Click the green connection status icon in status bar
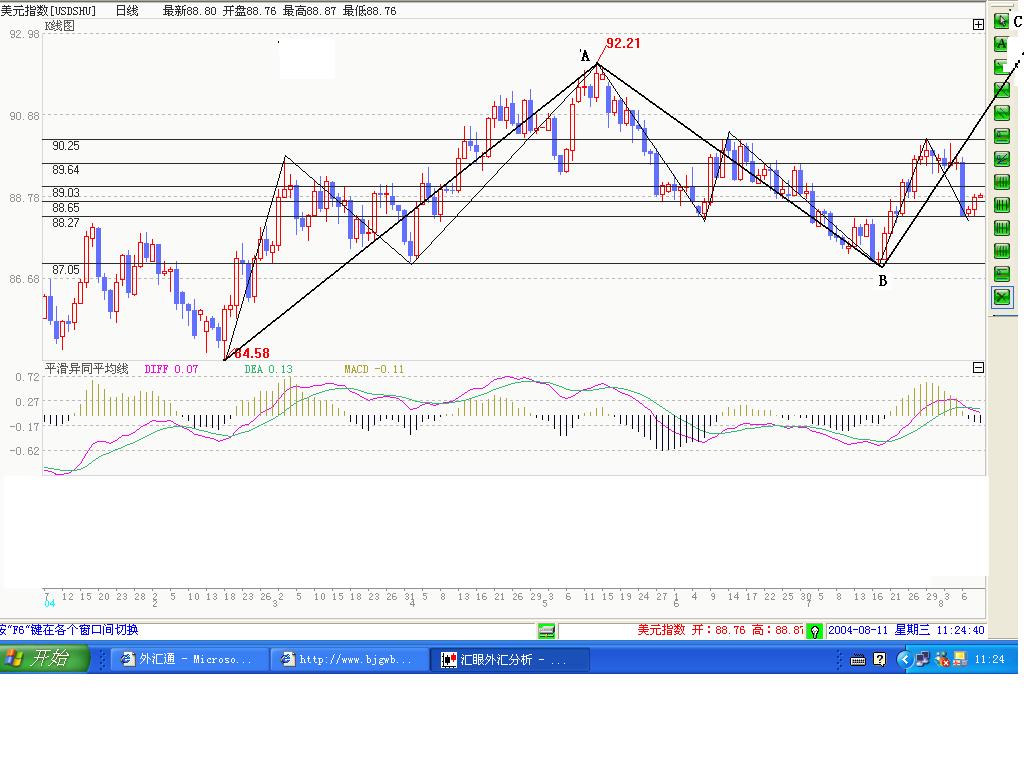 coord(547,631)
